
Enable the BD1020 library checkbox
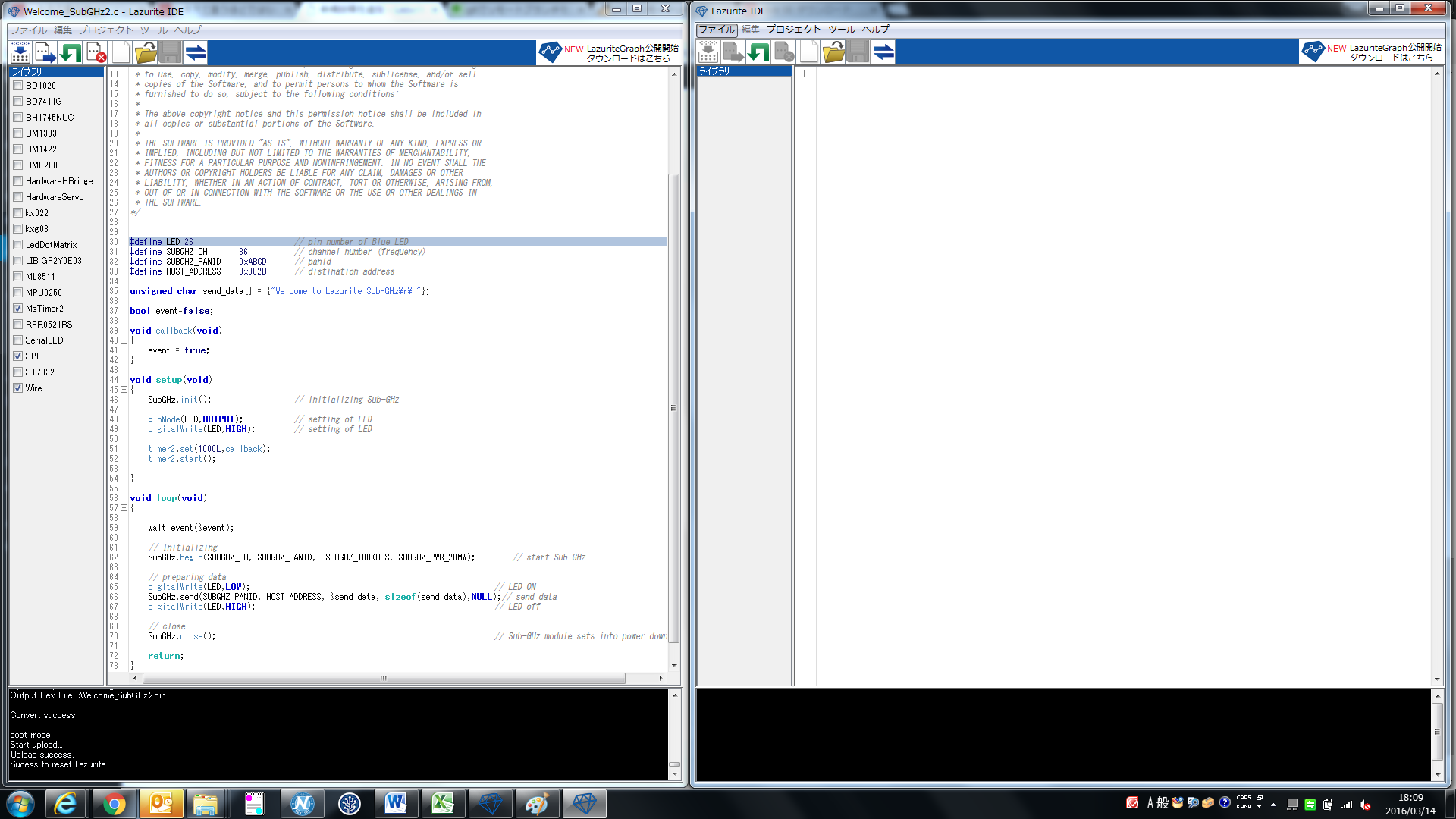pos(17,86)
